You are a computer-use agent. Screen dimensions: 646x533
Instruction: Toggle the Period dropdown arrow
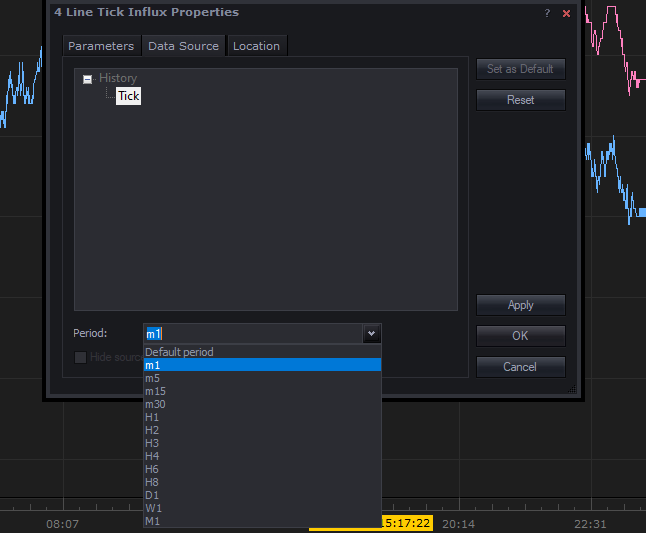[372, 334]
